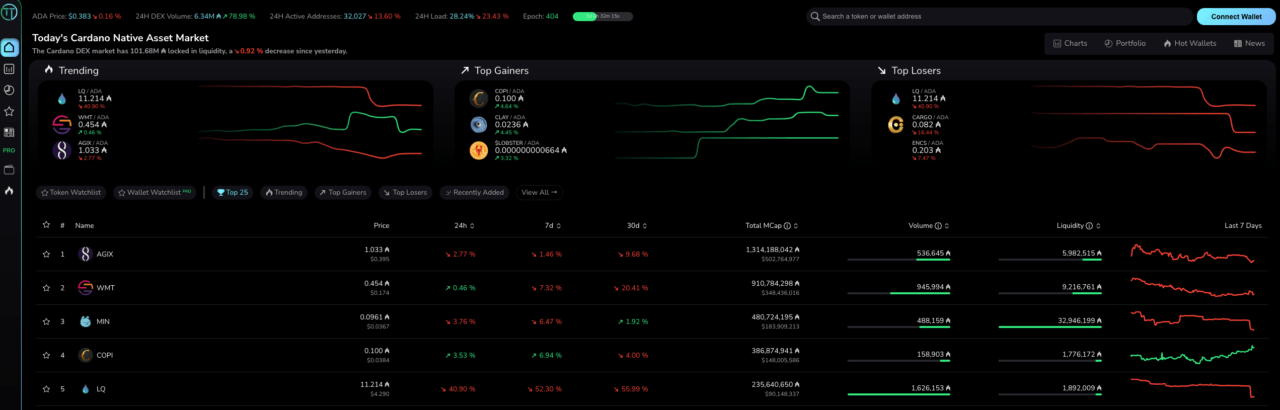
Task: Click the AGIX logo in Trending
Action: (60, 150)
